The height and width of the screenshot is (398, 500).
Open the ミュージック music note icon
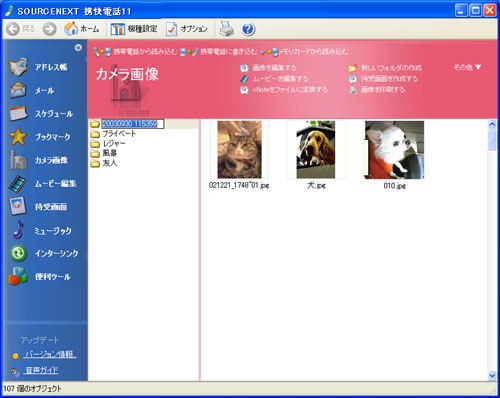point(18,230)
